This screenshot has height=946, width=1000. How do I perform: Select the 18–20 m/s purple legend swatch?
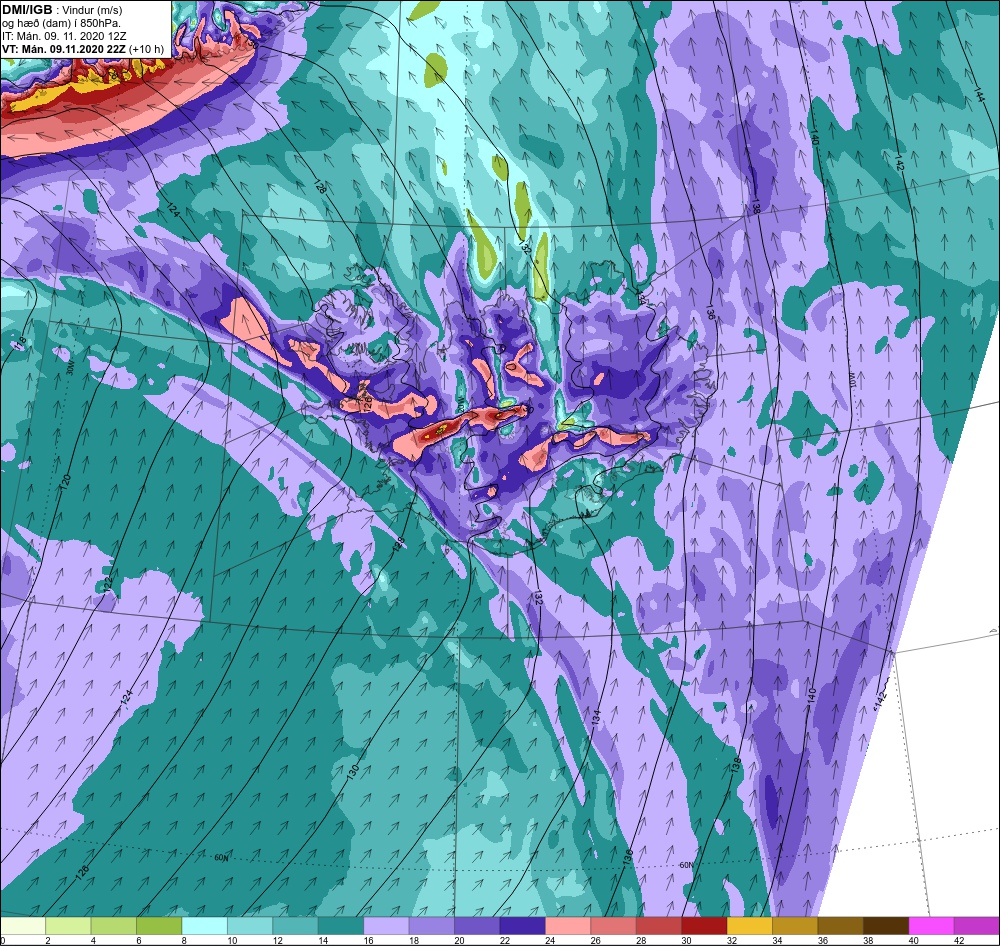coord(432,926)
